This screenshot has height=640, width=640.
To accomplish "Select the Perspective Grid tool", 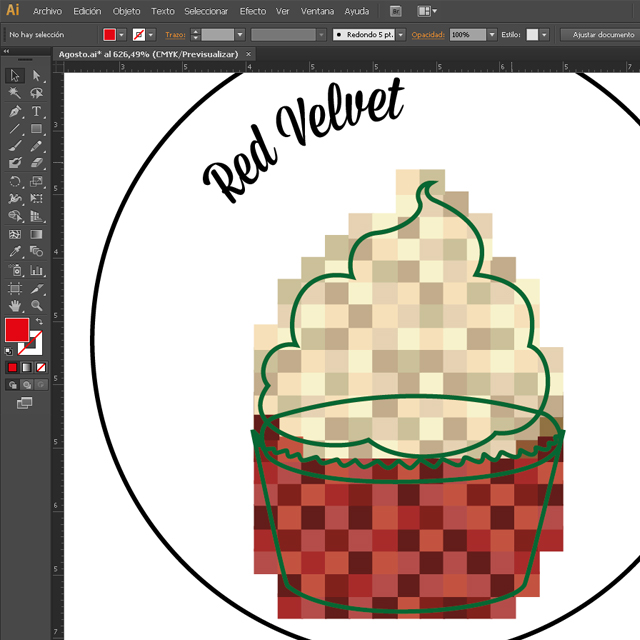I will click(36, 216).
